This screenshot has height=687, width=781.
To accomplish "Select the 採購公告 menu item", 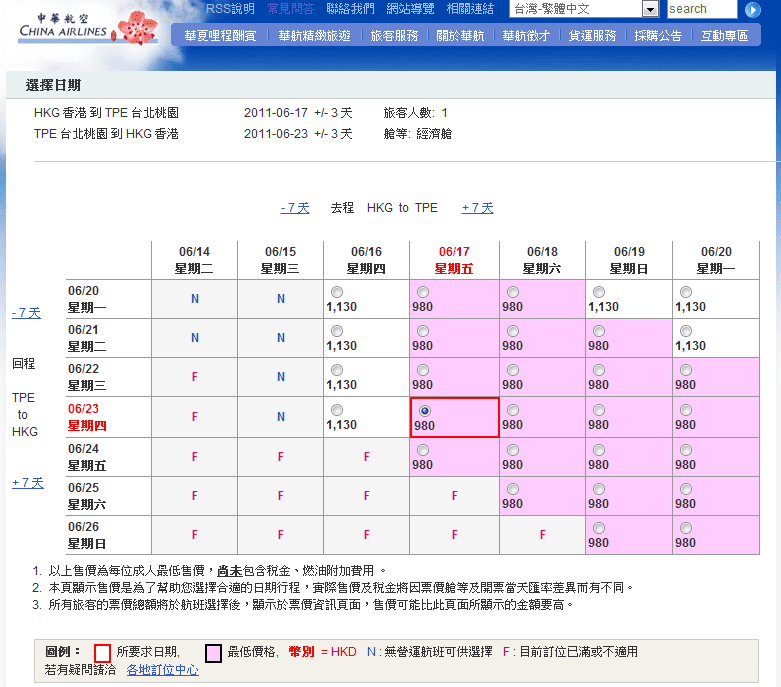I will [658, 35].
